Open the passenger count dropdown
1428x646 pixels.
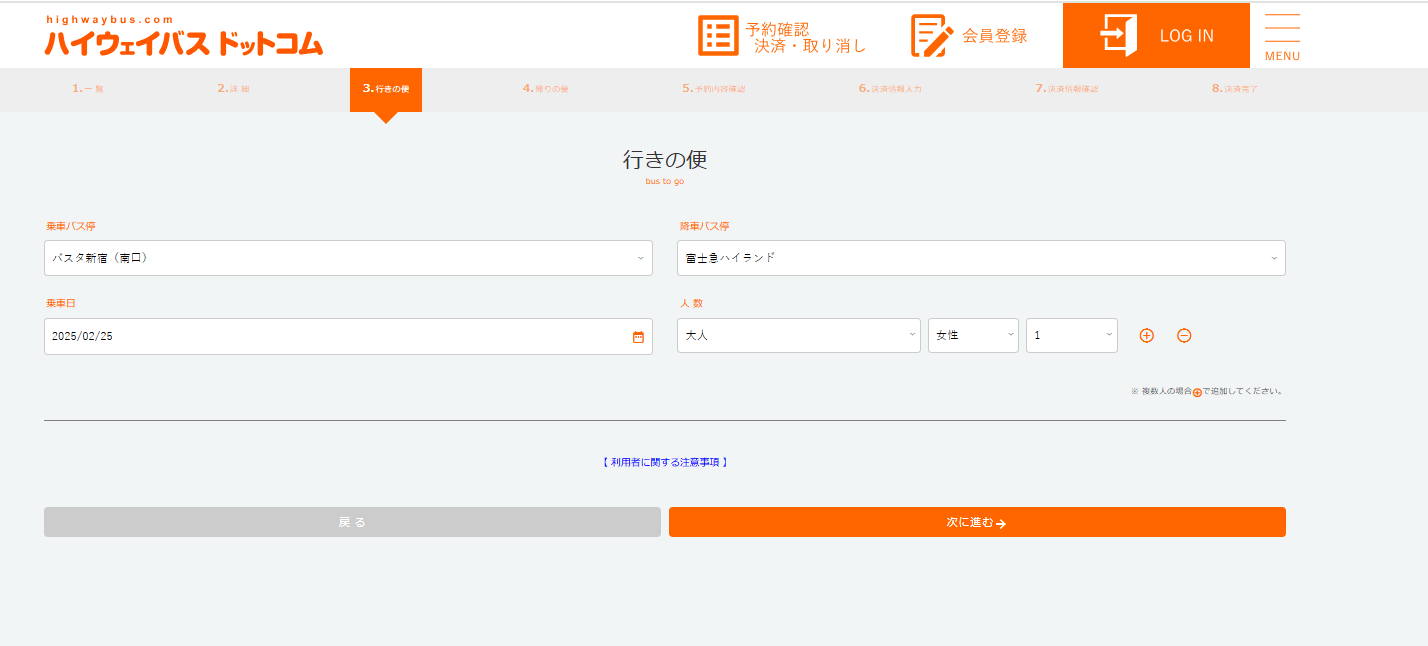[1071, 336]
